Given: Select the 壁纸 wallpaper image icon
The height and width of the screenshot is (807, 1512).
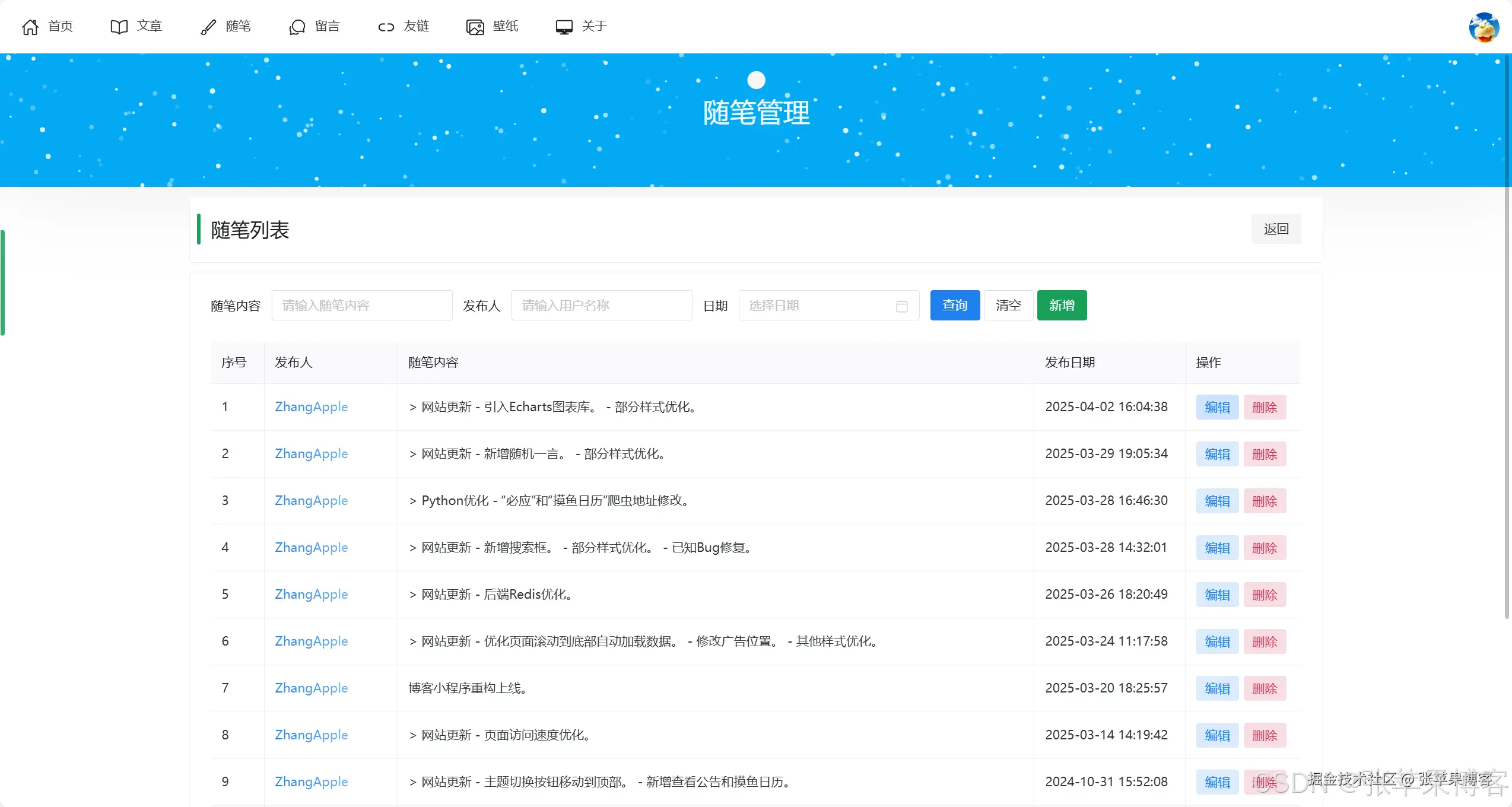Looking at the screenshot, I should (474, 27).
